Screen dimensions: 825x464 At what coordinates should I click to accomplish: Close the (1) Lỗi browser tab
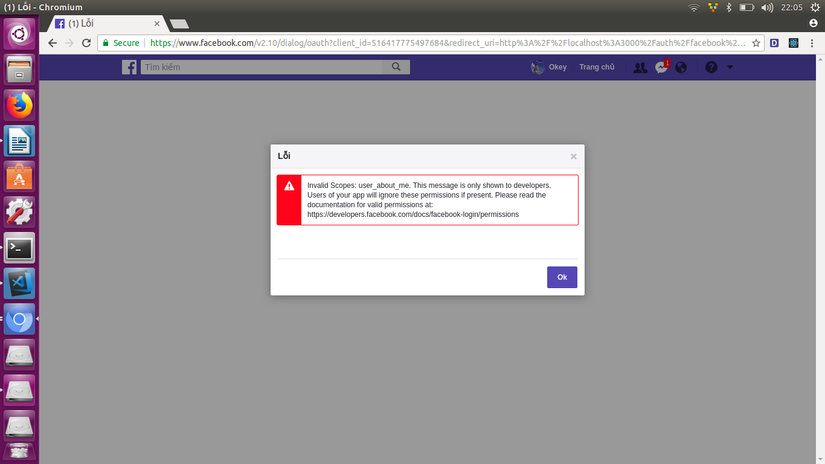tap(157, 24)
